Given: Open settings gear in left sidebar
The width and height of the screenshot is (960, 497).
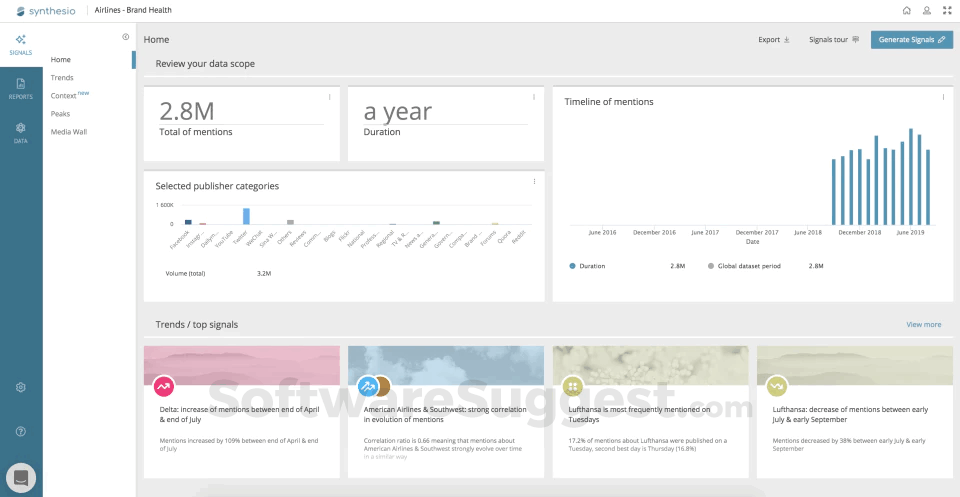Looking at the screenshot, I should tap(21, 387).
